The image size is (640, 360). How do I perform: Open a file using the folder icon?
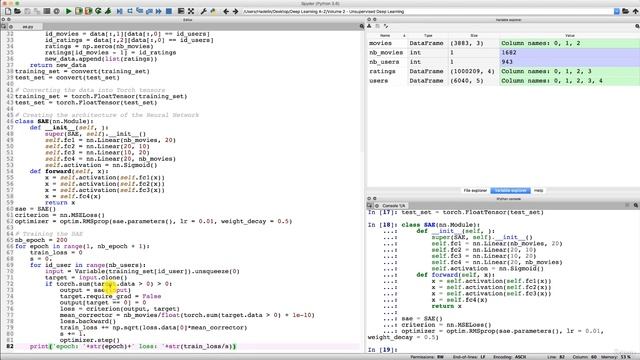pyautogui.click(x=18, y=11)
